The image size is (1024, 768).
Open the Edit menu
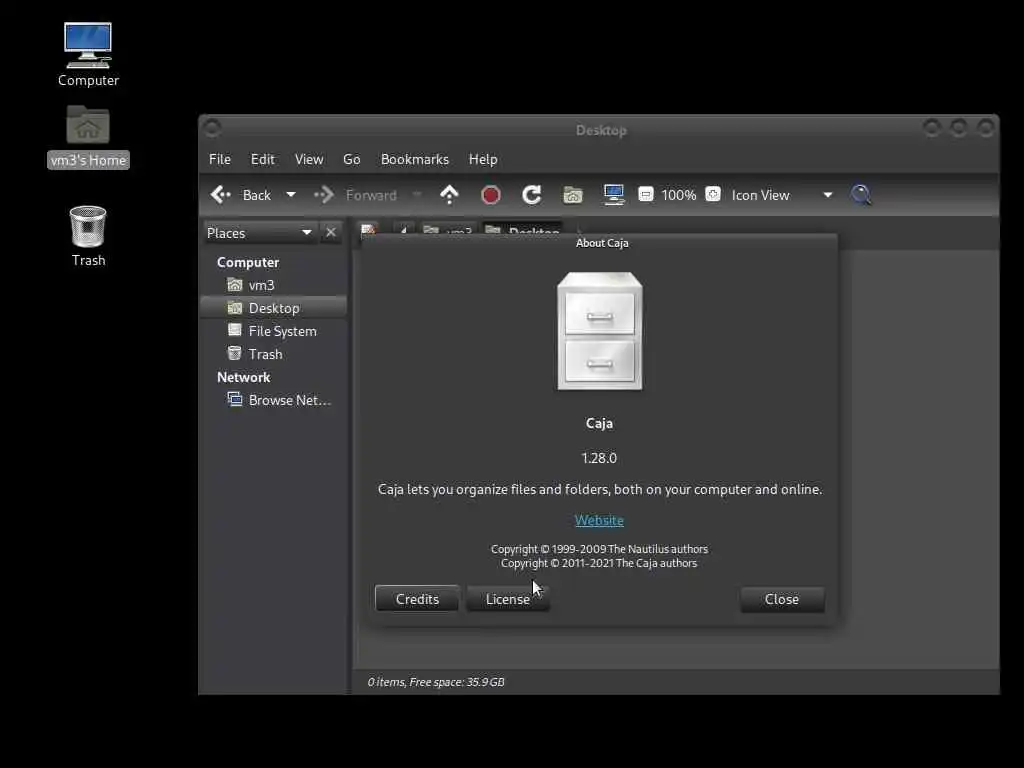tap(263, 159)
